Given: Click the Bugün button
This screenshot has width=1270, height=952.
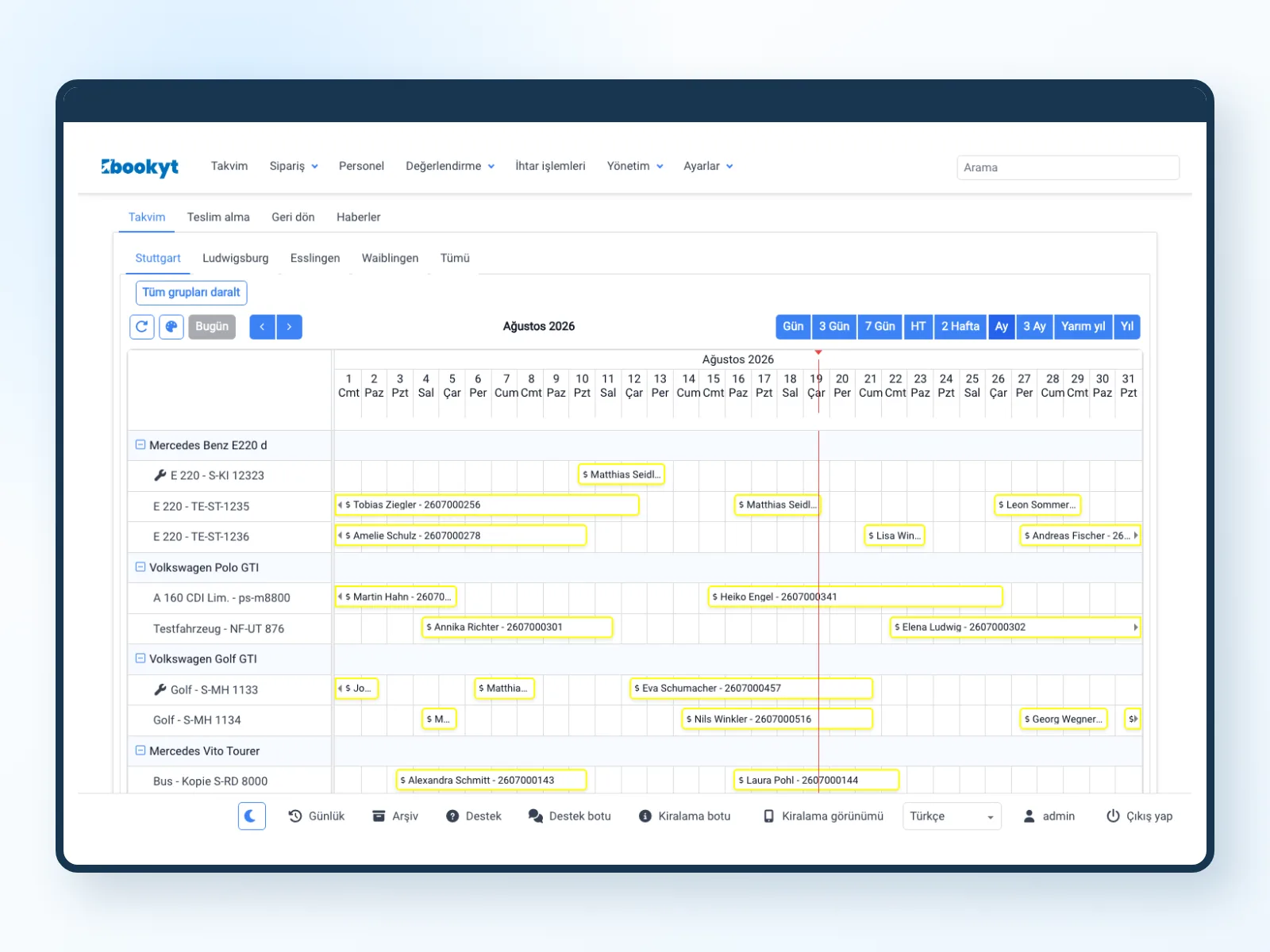Looking at the screenshot, I should coord(212,327).
